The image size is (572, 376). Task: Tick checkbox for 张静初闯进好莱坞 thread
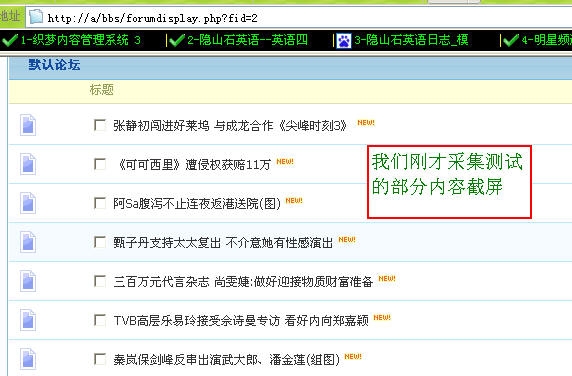pos(100,125)
